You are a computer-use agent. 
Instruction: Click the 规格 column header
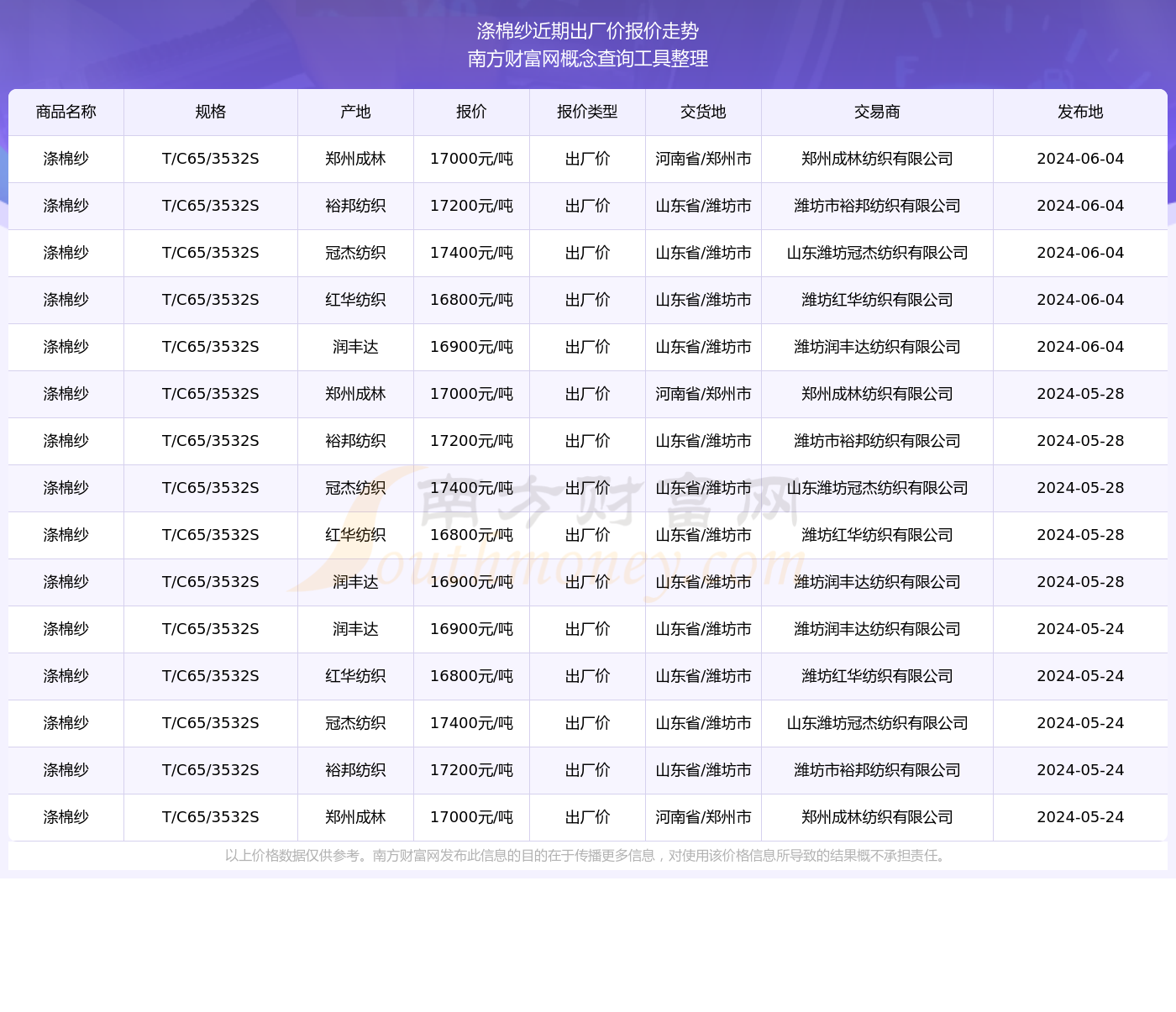click(x=211, y=112)
